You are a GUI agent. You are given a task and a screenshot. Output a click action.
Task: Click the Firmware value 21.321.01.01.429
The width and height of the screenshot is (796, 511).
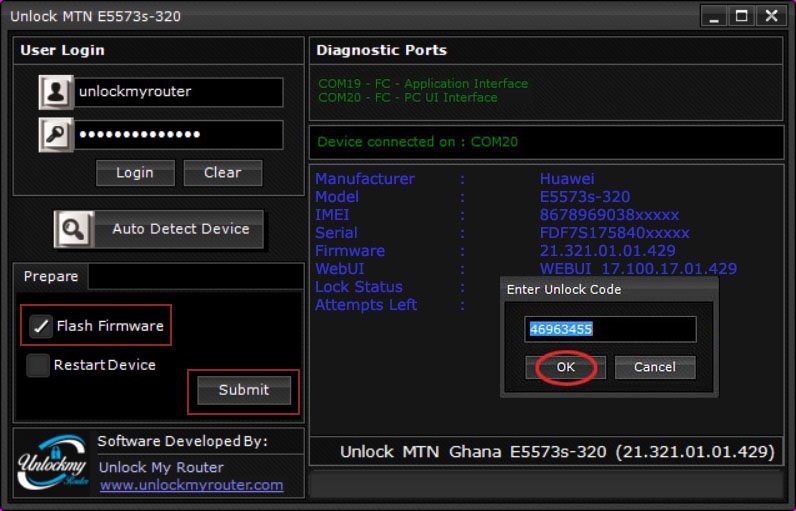coord(608,251)
